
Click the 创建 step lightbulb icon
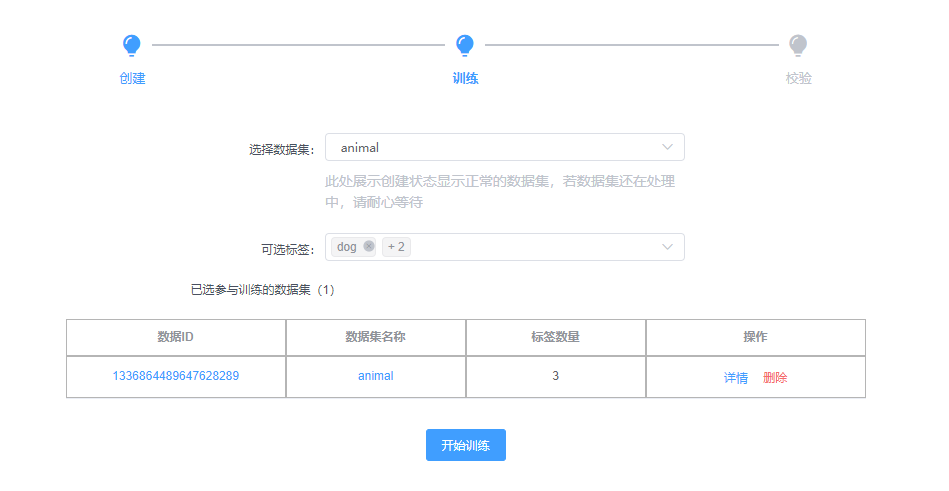(x=131, y=45)
